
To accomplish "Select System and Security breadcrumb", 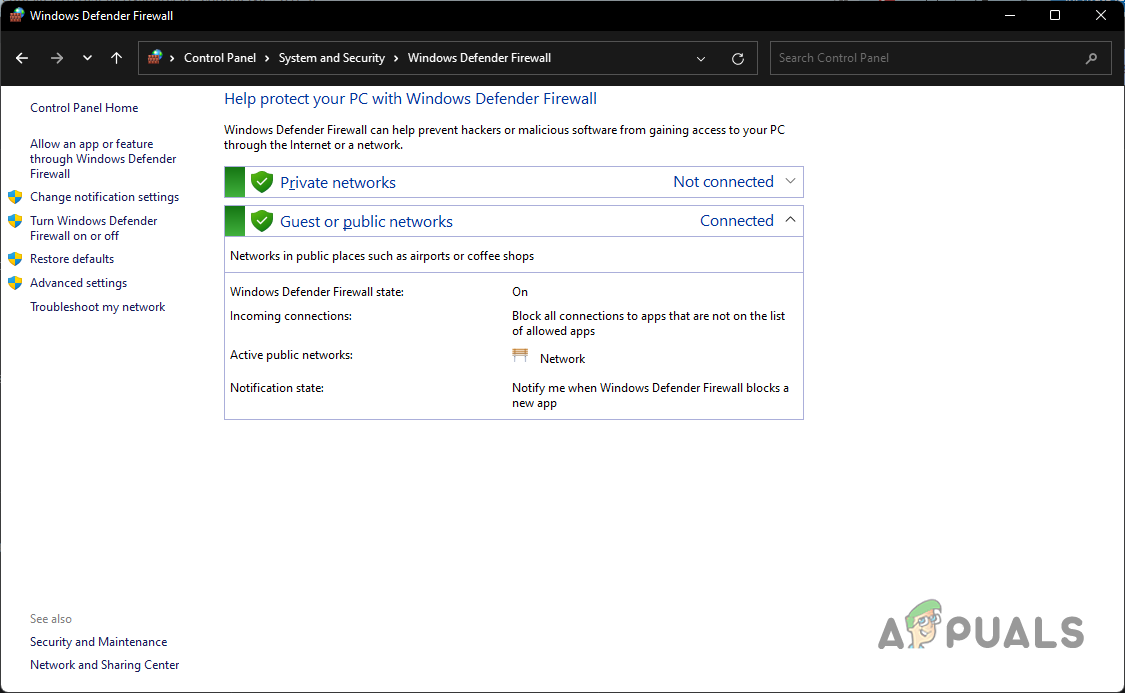I will pyautogui.click(x=331, y=58).
